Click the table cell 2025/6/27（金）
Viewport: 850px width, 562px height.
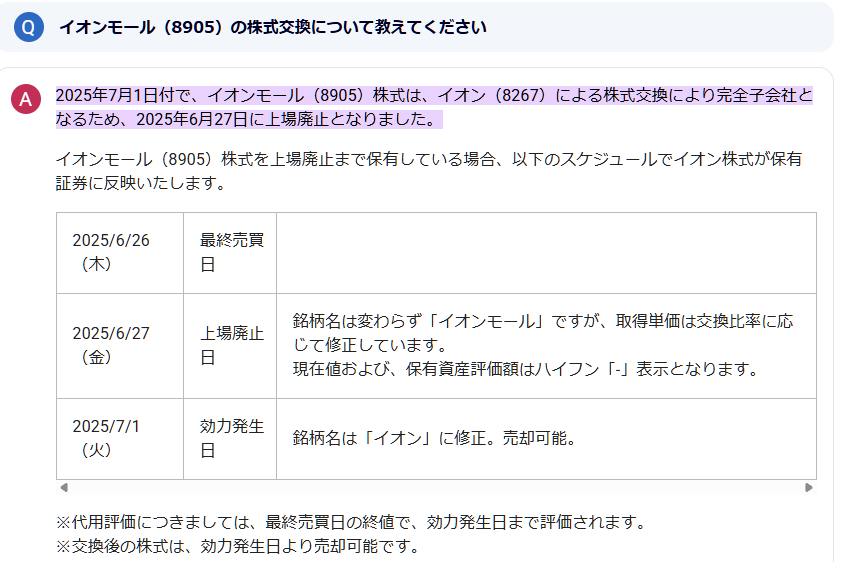(x=120, y=346)
